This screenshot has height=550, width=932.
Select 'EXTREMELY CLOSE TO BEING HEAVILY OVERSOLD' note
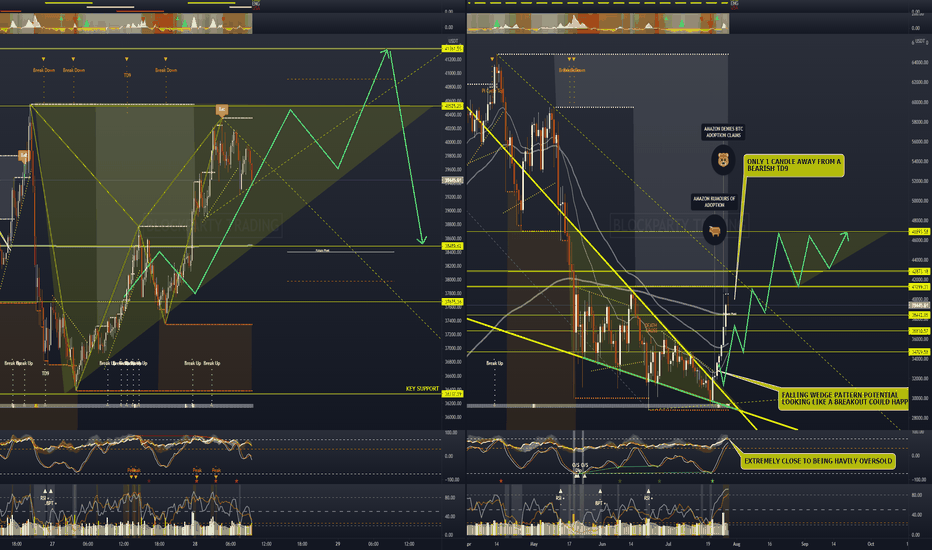click(x=818, y=461)
